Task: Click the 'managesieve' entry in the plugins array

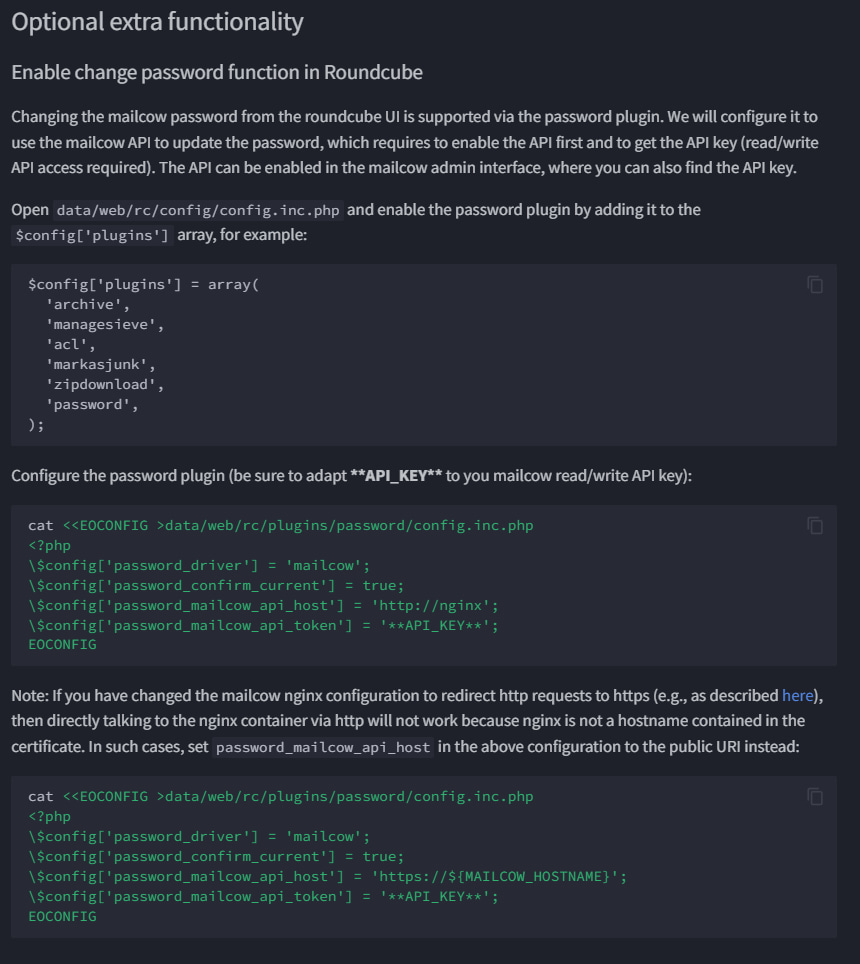Action: [105, 325]
